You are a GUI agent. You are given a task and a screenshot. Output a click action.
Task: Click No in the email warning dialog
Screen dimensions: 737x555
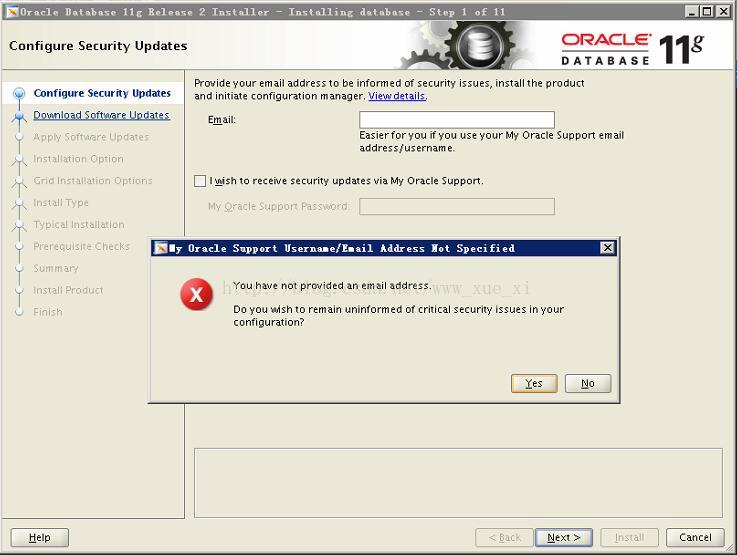click(x=588, y=383)
